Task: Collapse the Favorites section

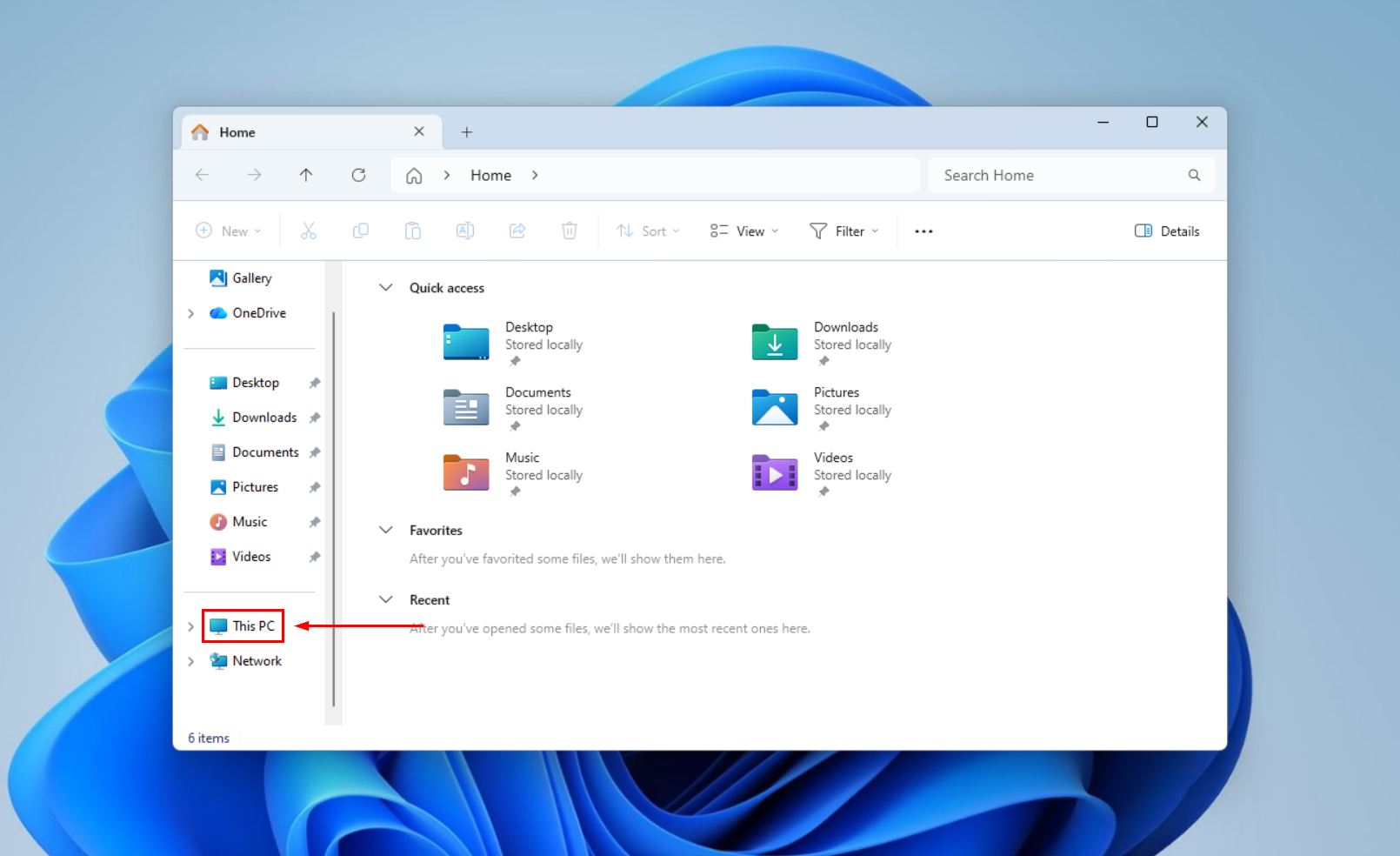Action: (386, 530)
